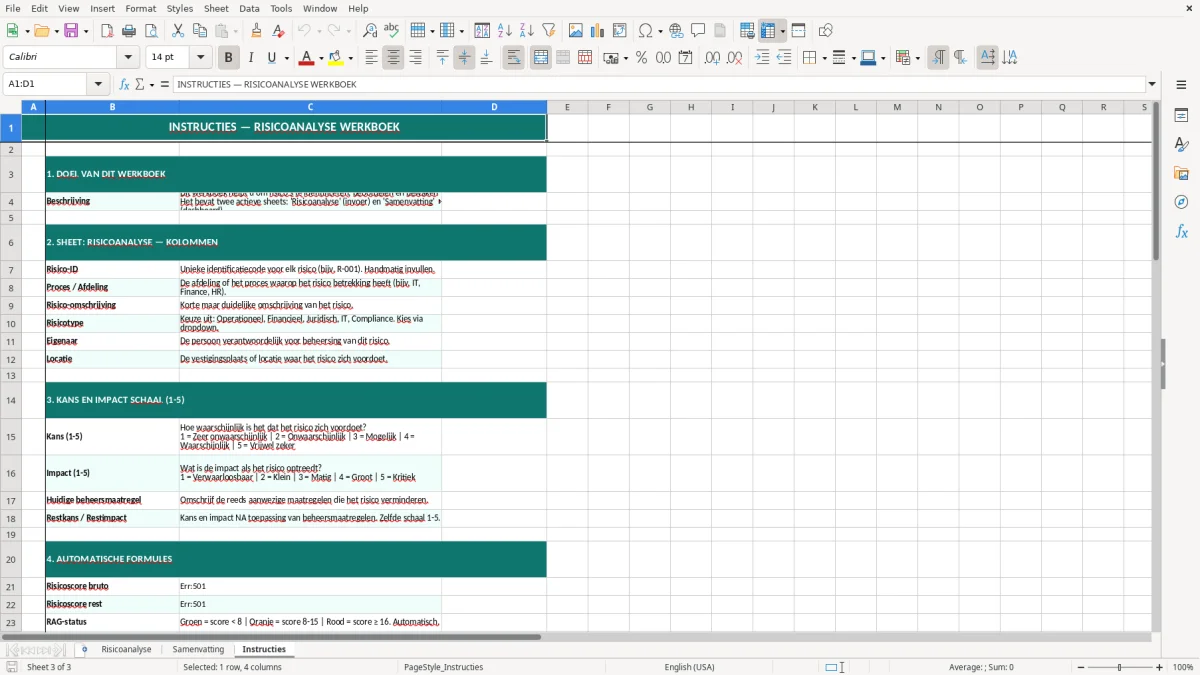Click the Copy icon

coord(200,31)
